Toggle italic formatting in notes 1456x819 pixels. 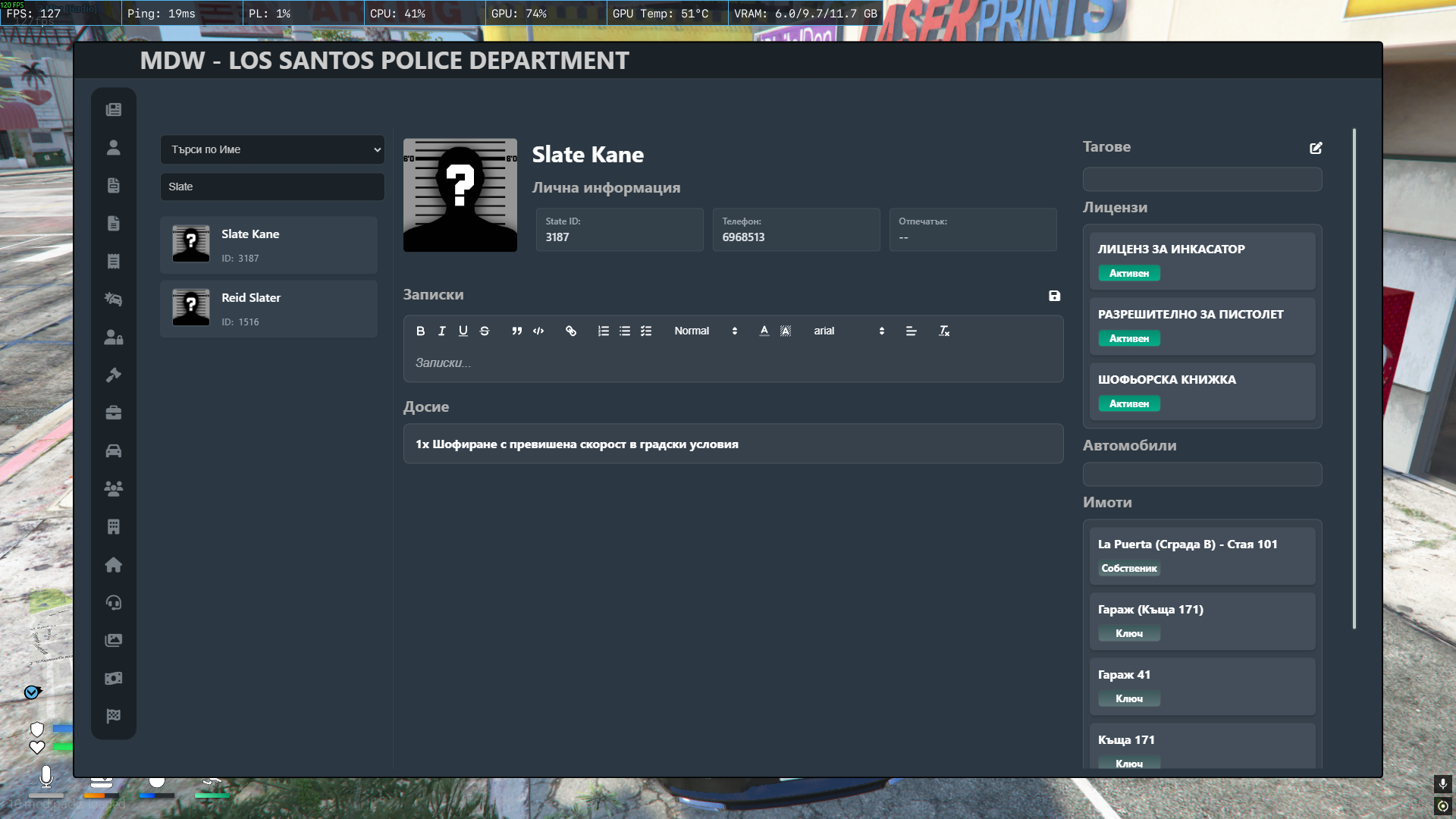tap(441, 331)
